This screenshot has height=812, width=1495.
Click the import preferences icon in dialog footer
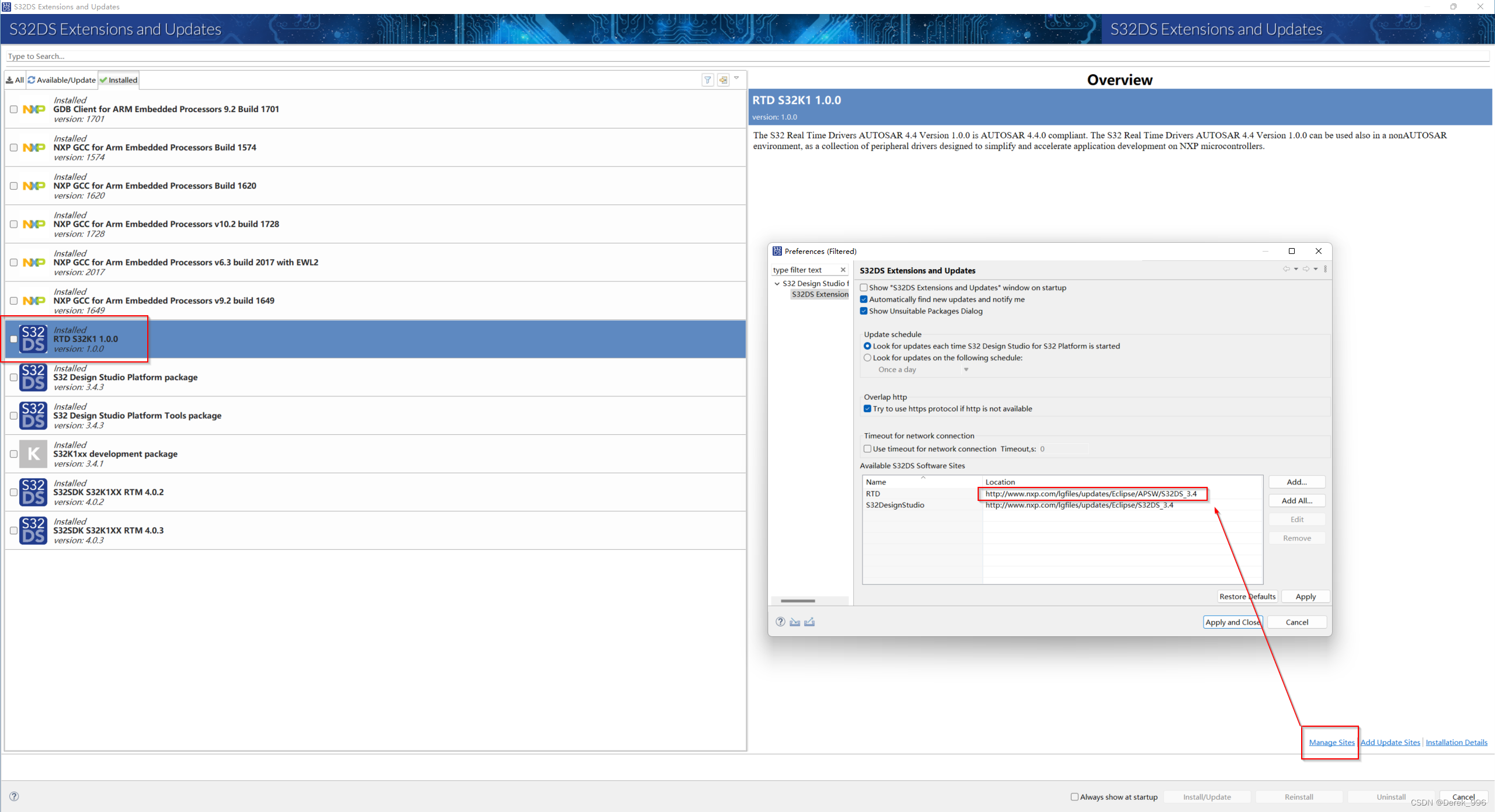795,622
